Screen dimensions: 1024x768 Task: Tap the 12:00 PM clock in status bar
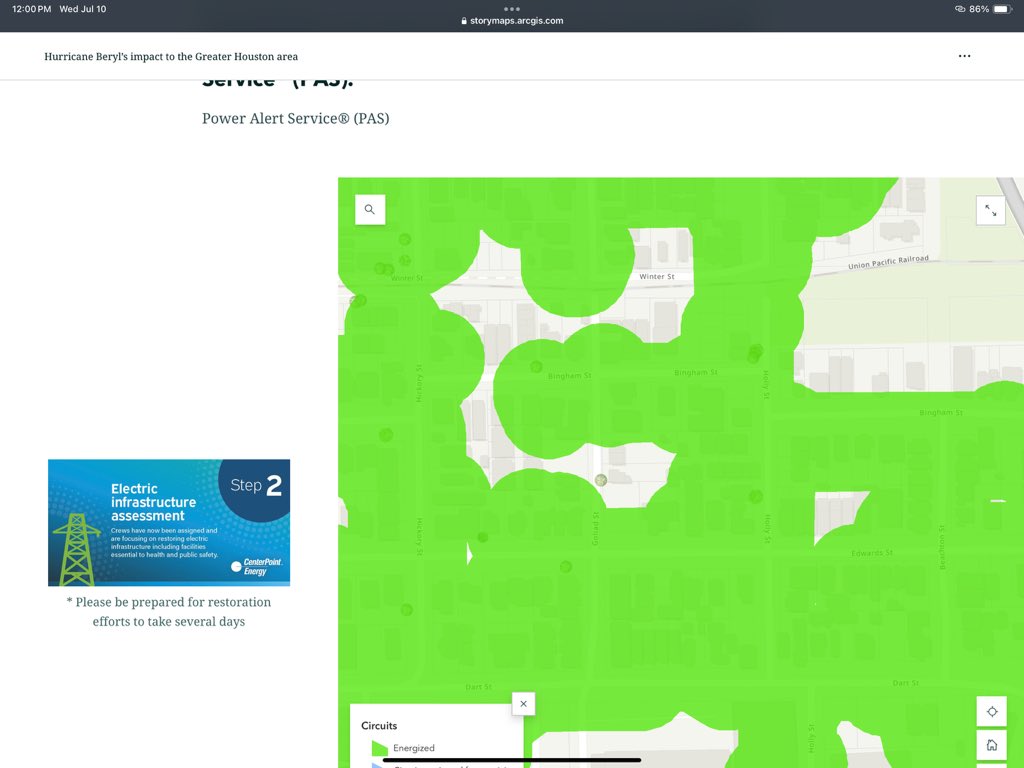(x=31, y=9)
